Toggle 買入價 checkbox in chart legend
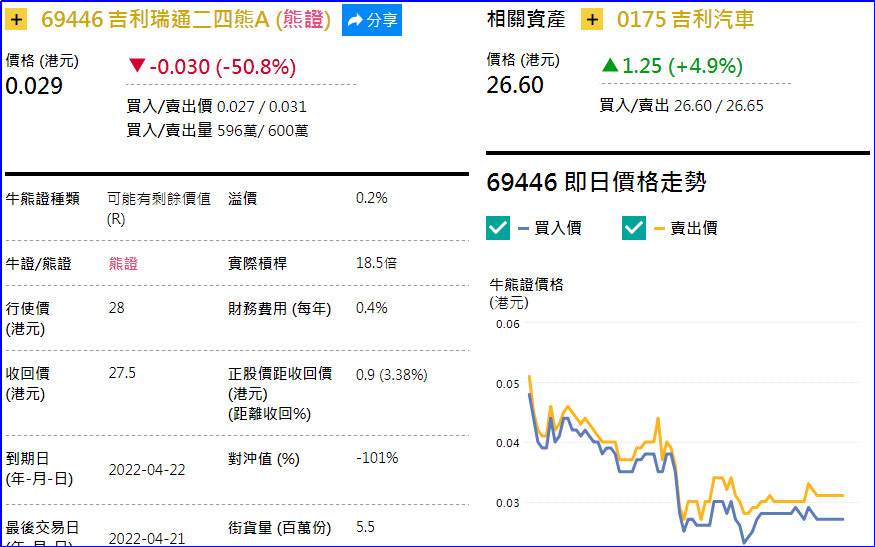Screen dimensions: 875x547 tap(498, 228)
